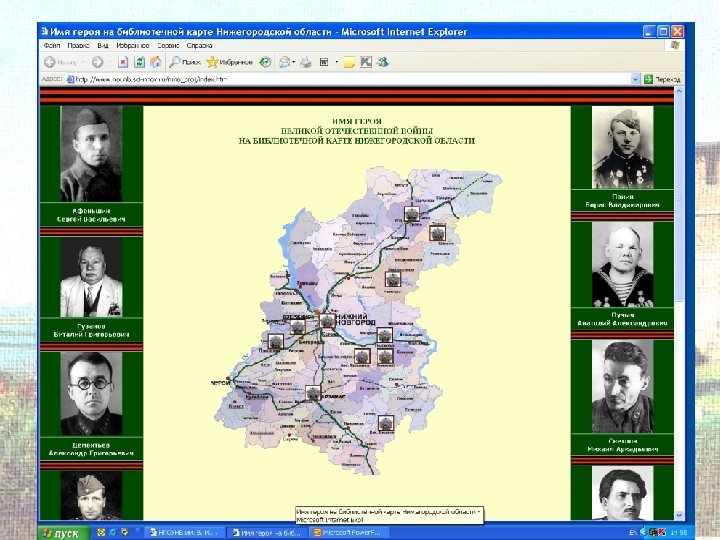Open the Избранное menu
Viewport: 720px width, 540px height.
133,45
